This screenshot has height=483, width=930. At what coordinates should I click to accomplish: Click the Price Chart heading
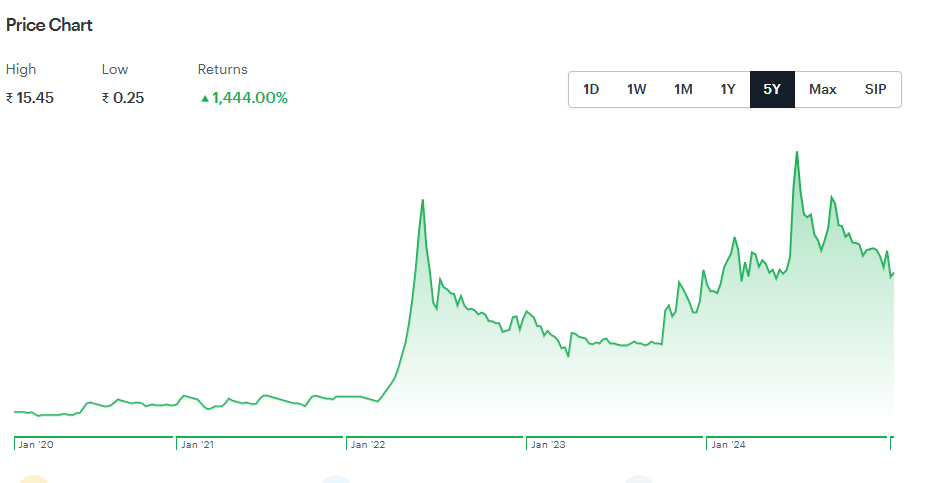coord(49,25)
